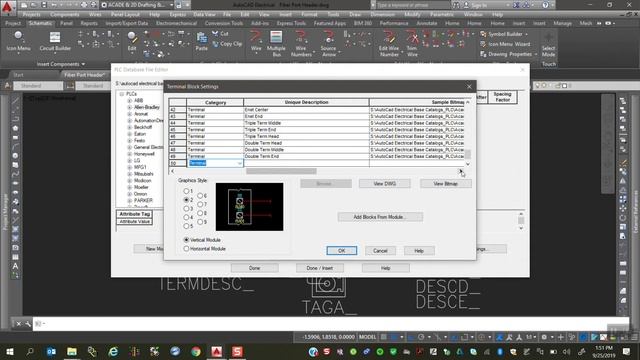Open Google Chrome from the taskbar
This screenshot has width=640, height=360.
(196, 351)
